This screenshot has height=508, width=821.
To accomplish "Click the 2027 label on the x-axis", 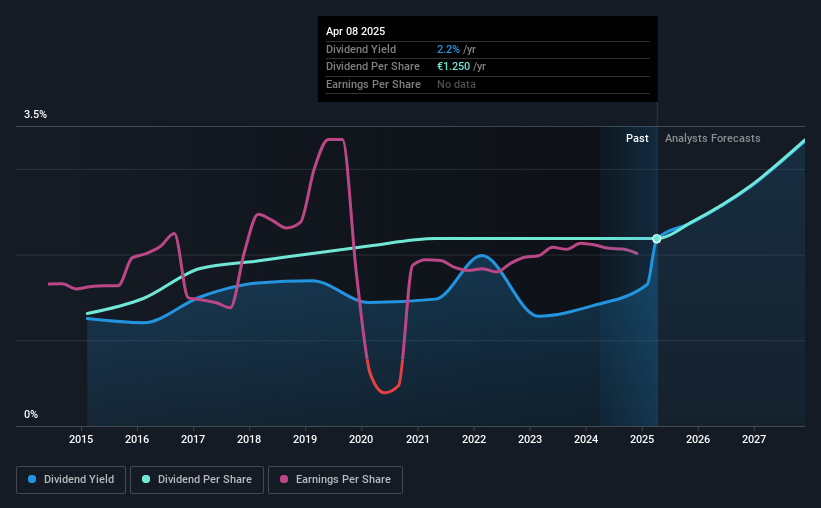I will point(754,439).
